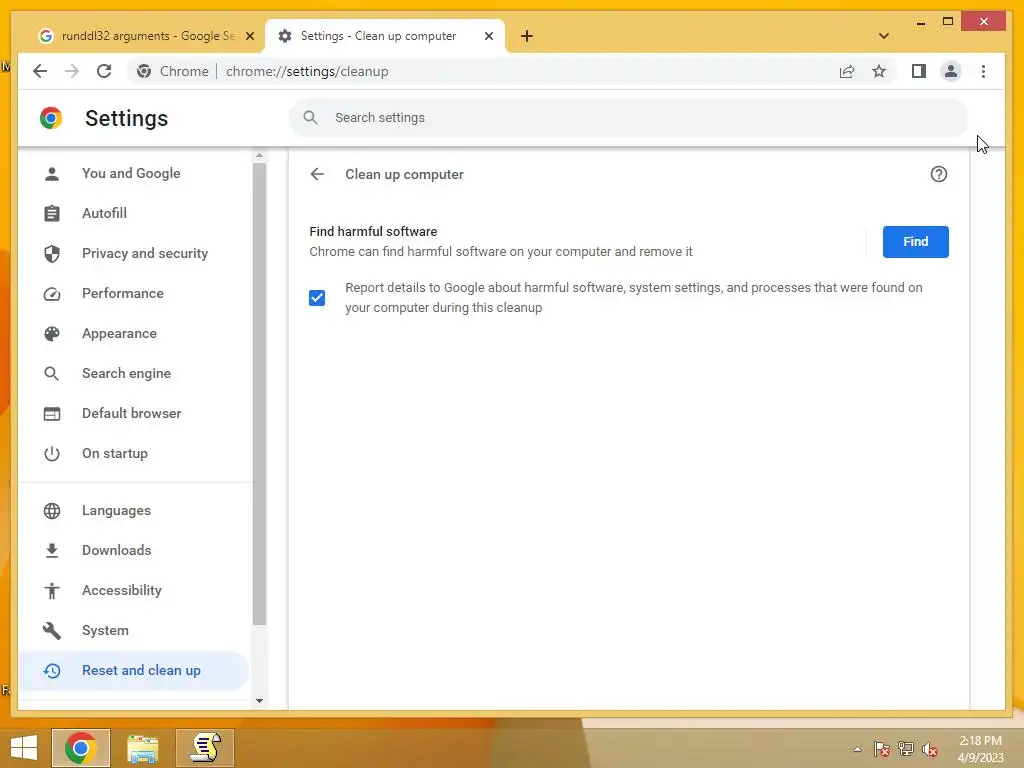Screen dimensions: 1024x768
Task: Click the script scroll icon in taskbar
Action: click(x=205, y=748)
